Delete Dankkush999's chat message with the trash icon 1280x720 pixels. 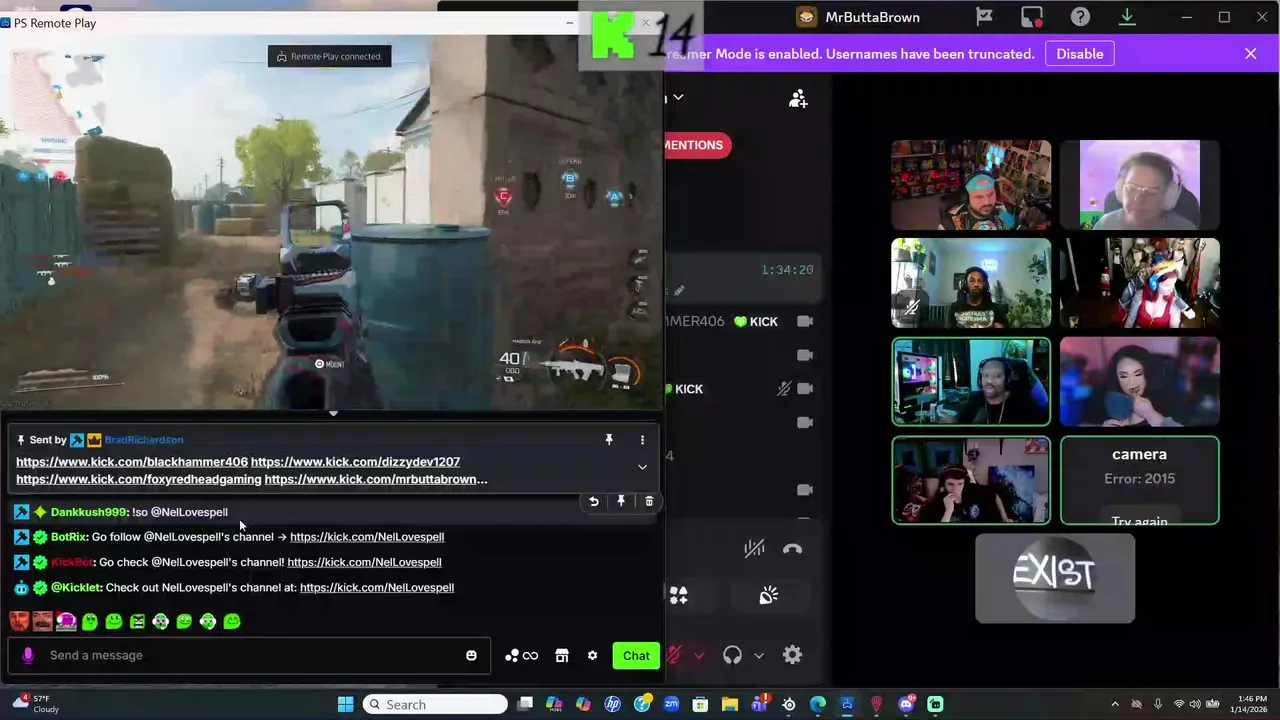[649, 501]
